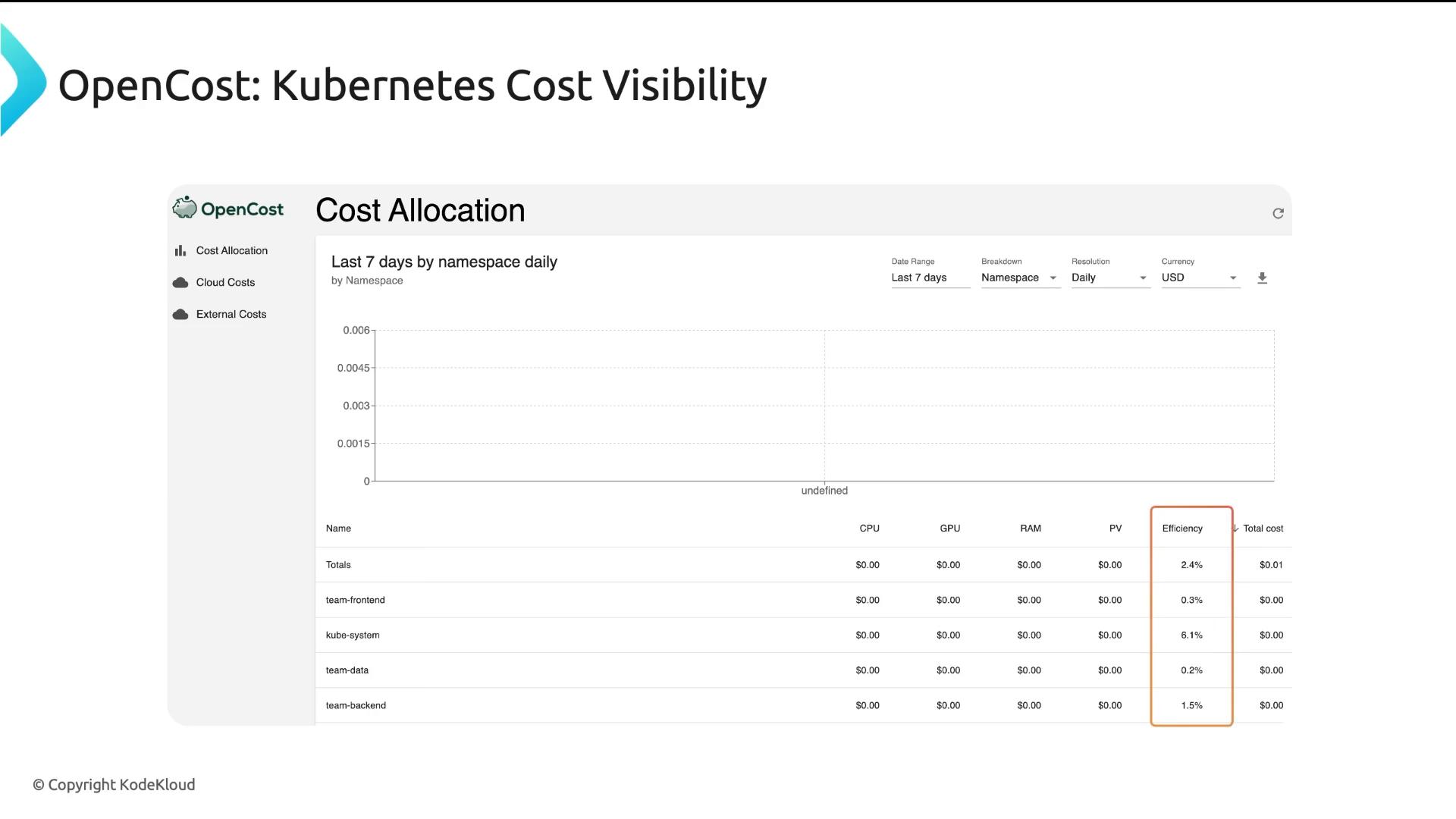Download the report with the download icon
This screenshot has height=819, width=1456.
coord(1262,278)
